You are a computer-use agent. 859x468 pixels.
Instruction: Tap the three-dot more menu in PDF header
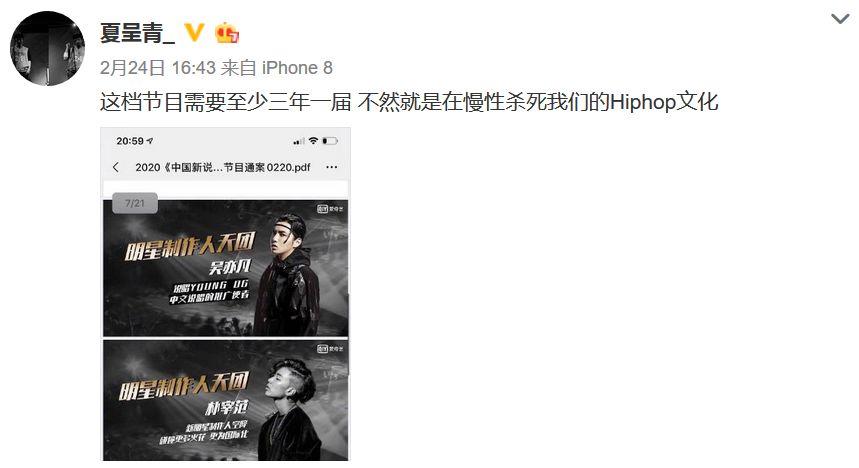click(331, 167)
